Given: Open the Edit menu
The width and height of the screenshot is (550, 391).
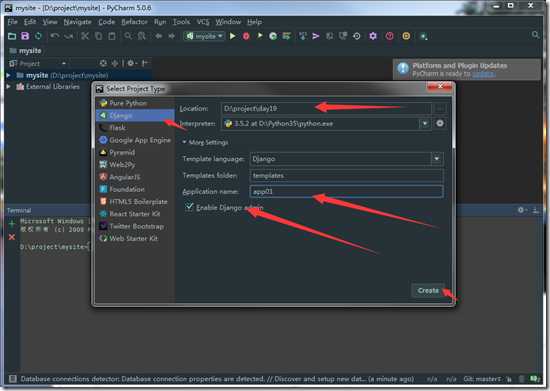Looking at the screenshot, I should pos(30,22).
